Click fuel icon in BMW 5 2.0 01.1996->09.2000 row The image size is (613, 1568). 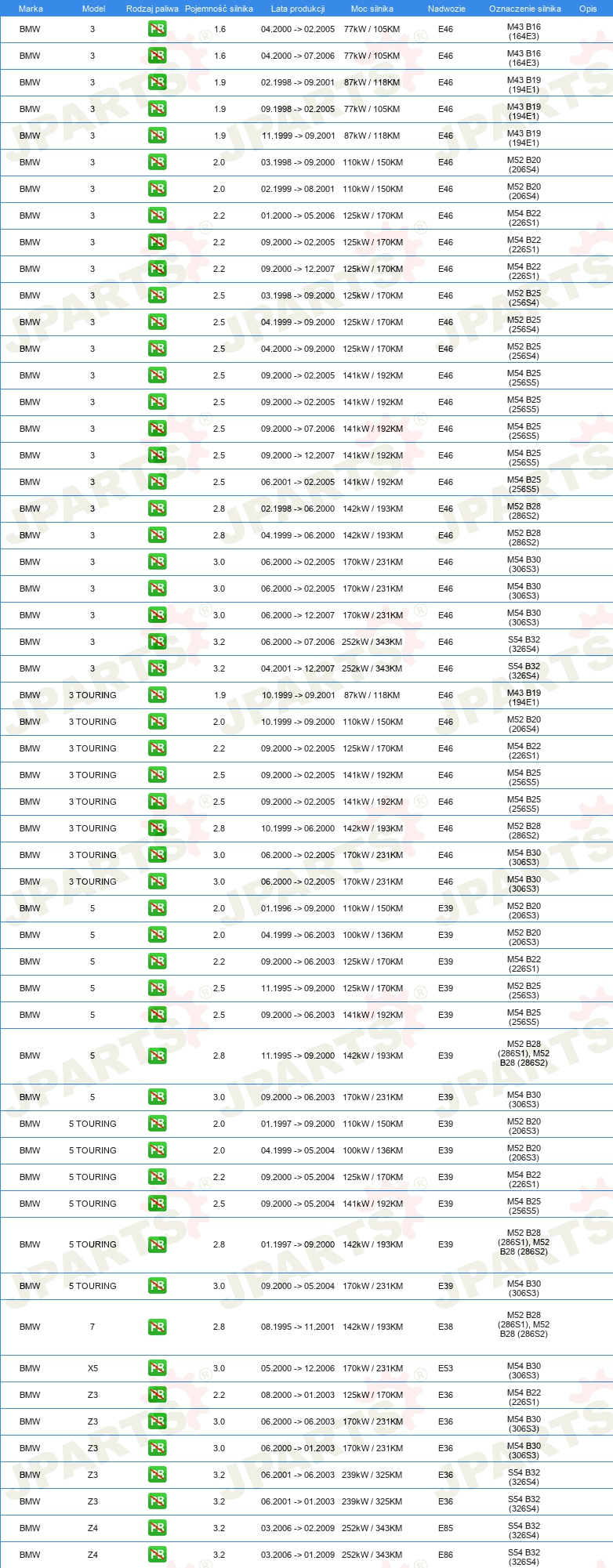point(157,908)
